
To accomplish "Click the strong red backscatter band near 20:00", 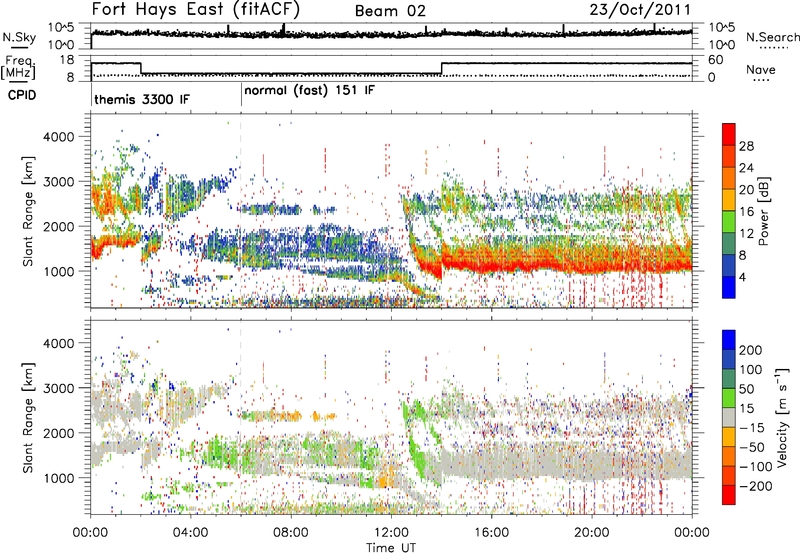I will 592,264.
